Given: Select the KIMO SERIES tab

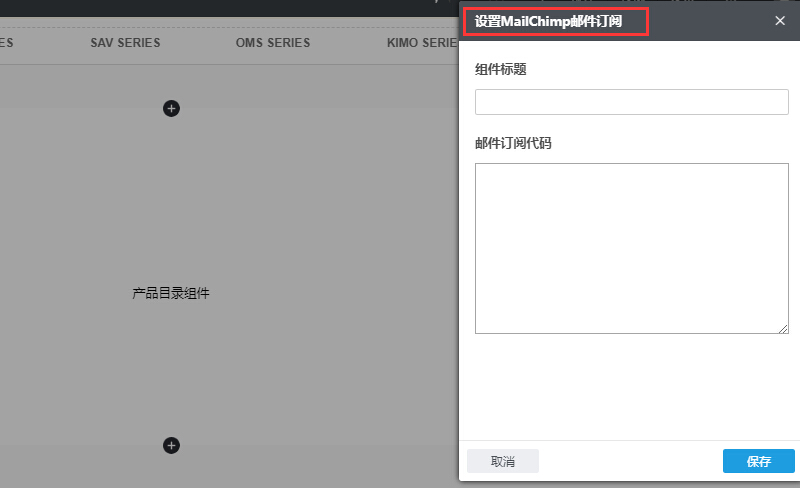Looking at the screenshot, I should point(422,43).
